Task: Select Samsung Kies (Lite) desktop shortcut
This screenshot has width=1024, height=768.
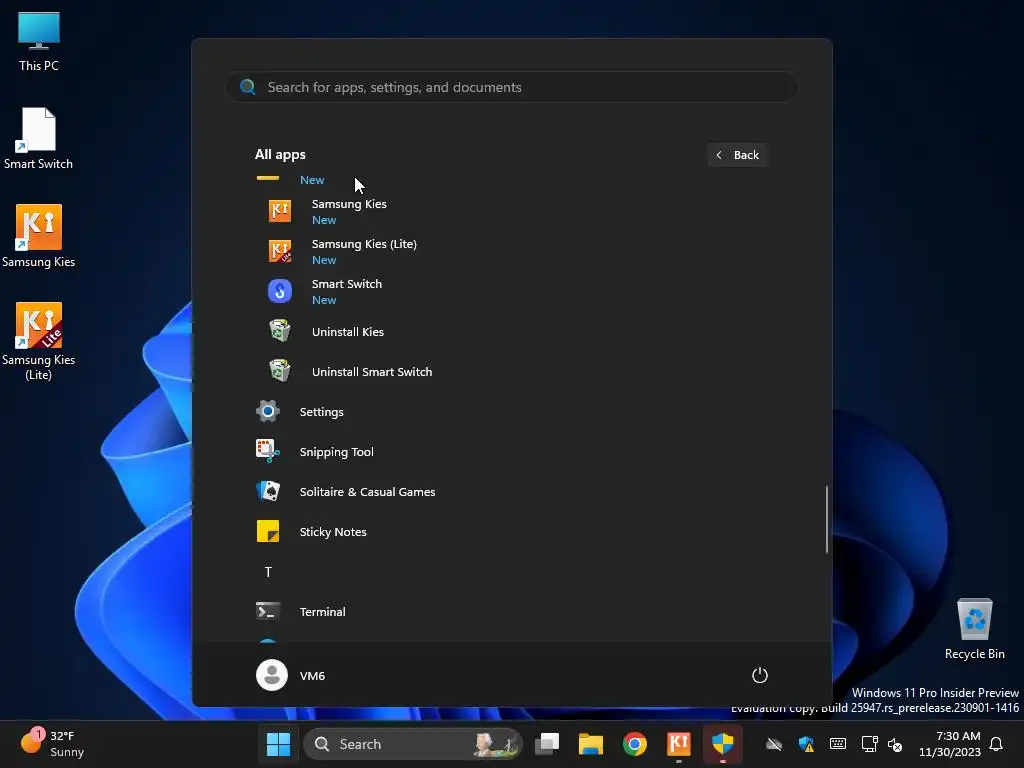Action: coord(39,341)
